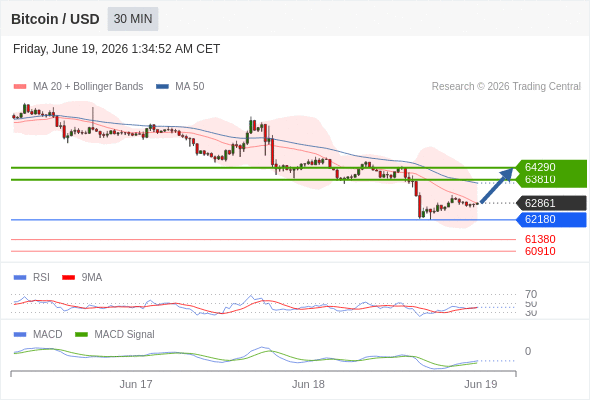Select the Bitcoin / USD title

[x=55, y=19]
